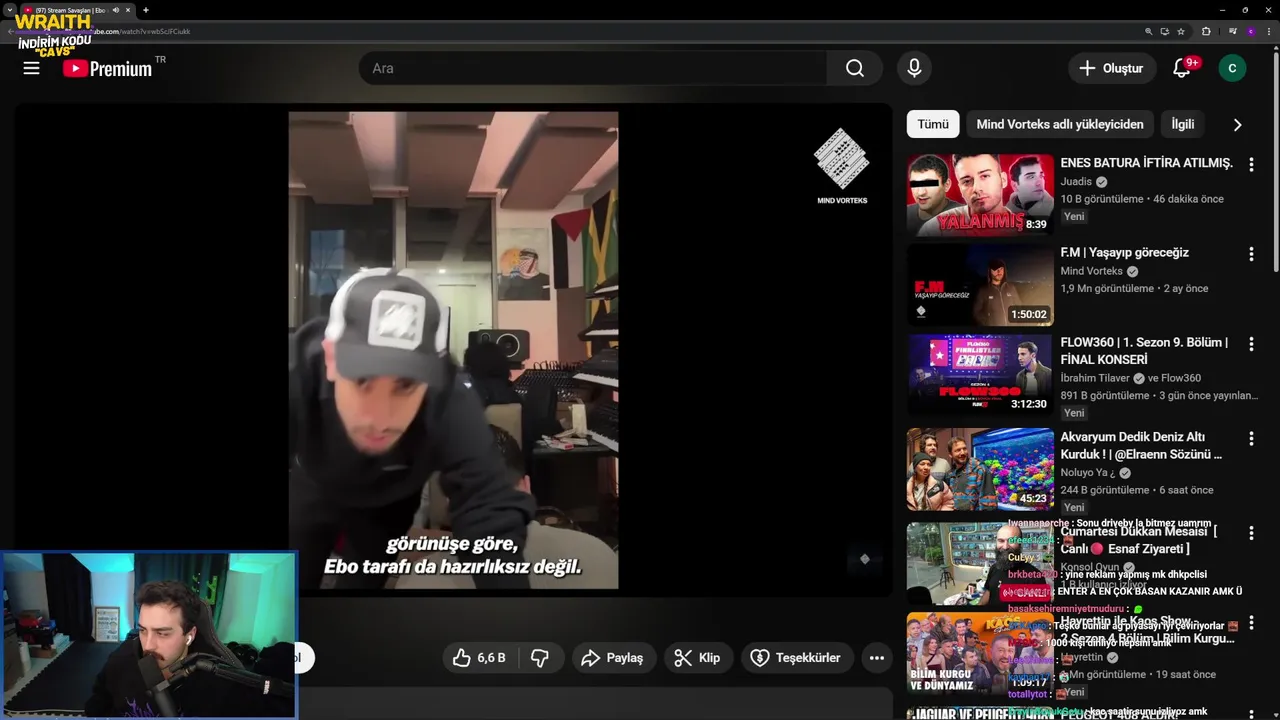The width and height of the screenshot is (1280, 720).
Task: Select the Tümü filter chip
Action: 933,124
